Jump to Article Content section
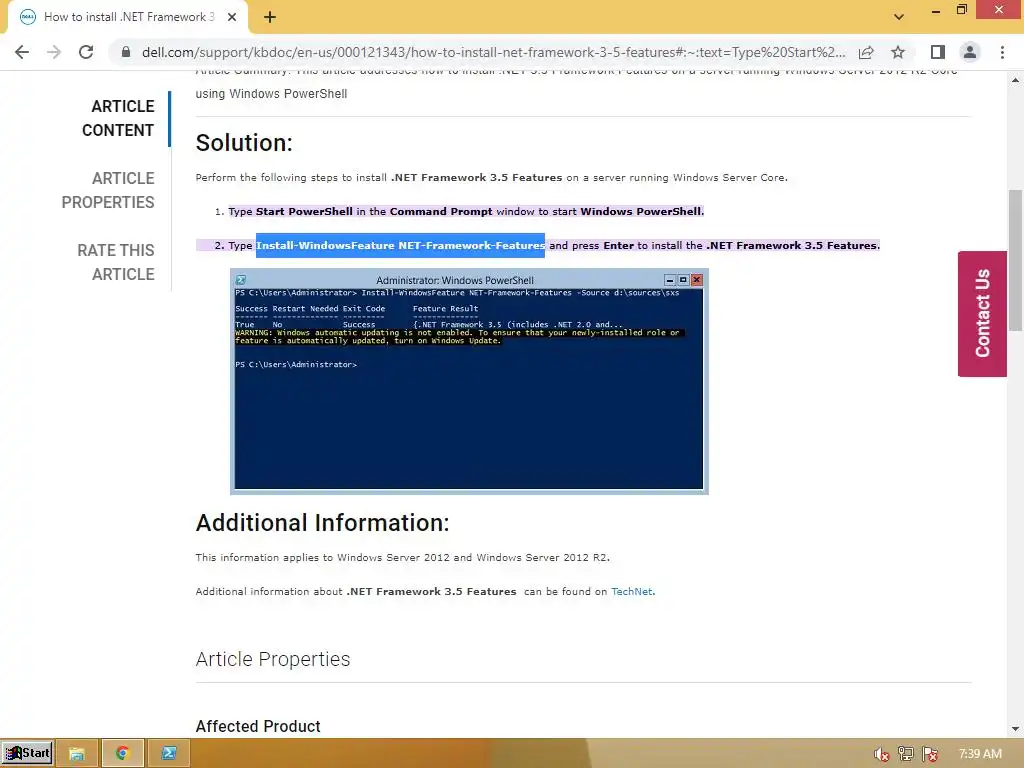The image size is (1024, 768). click(x=118, y=118)
